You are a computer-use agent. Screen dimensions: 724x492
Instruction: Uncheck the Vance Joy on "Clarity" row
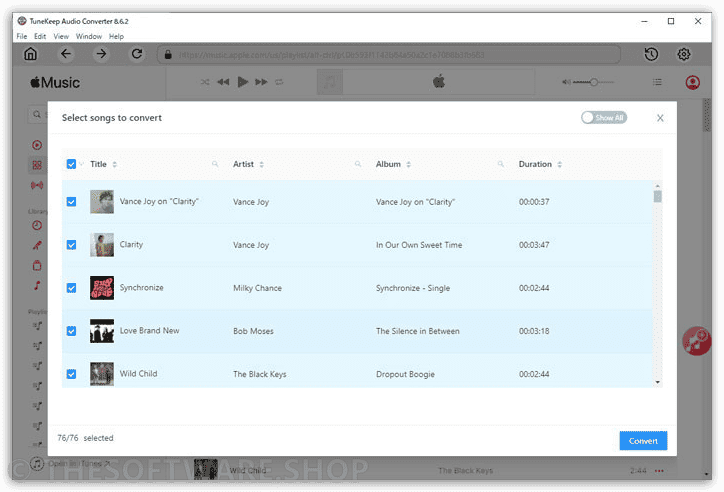coord(71,202)
